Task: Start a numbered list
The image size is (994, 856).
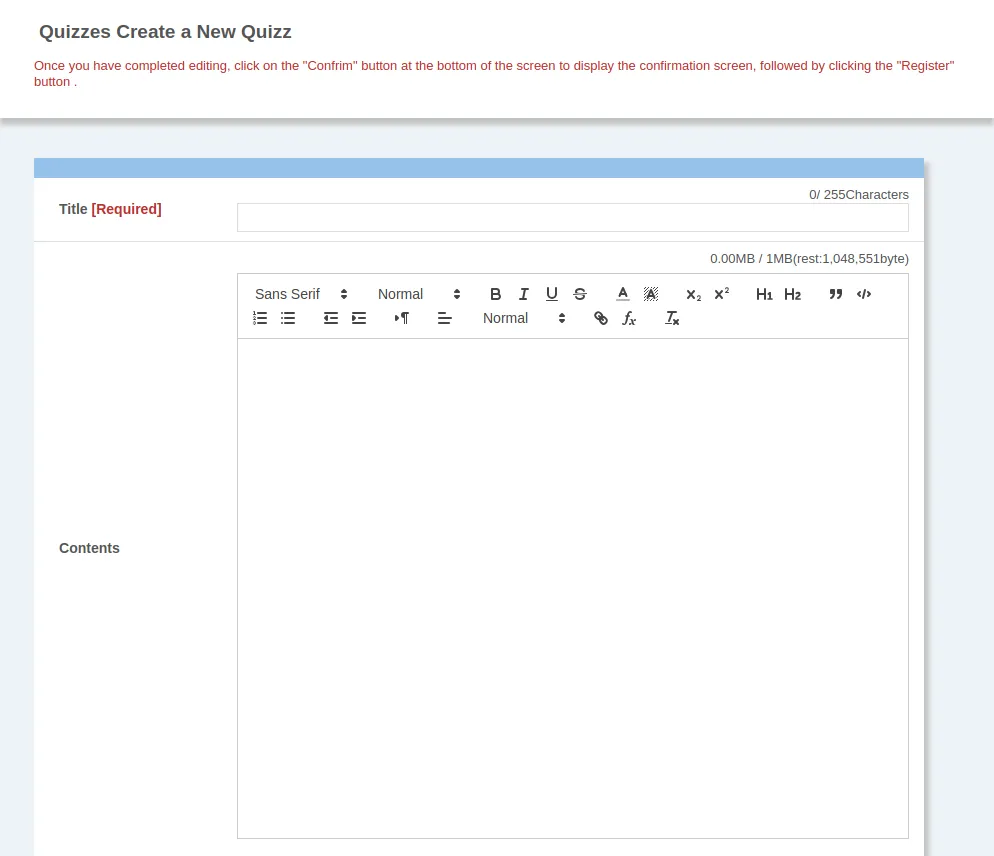Action: point(260,318)
